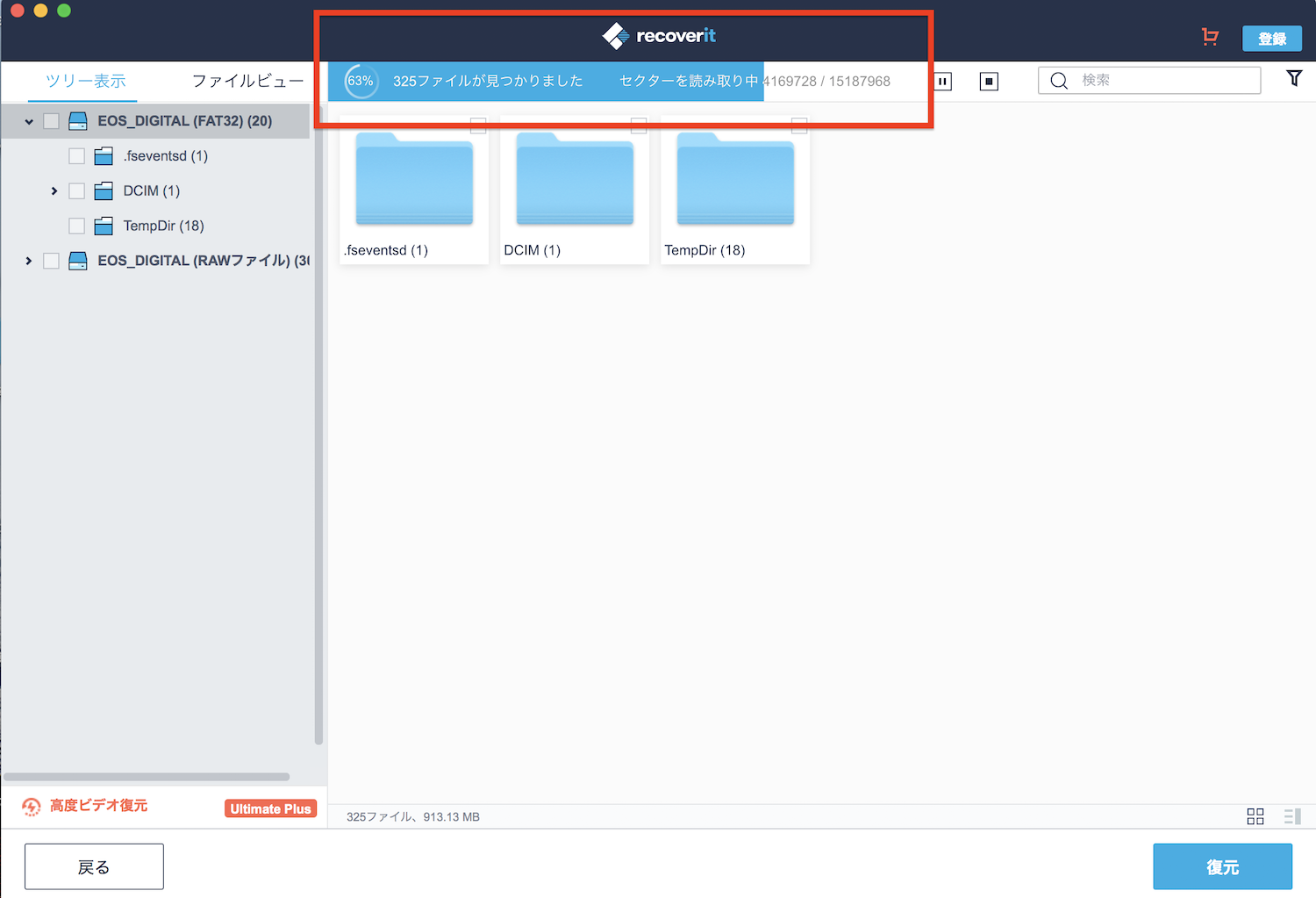Check the DCIM tree checkbox
This screenshot has width=1316, height=898.
[77, 191]
